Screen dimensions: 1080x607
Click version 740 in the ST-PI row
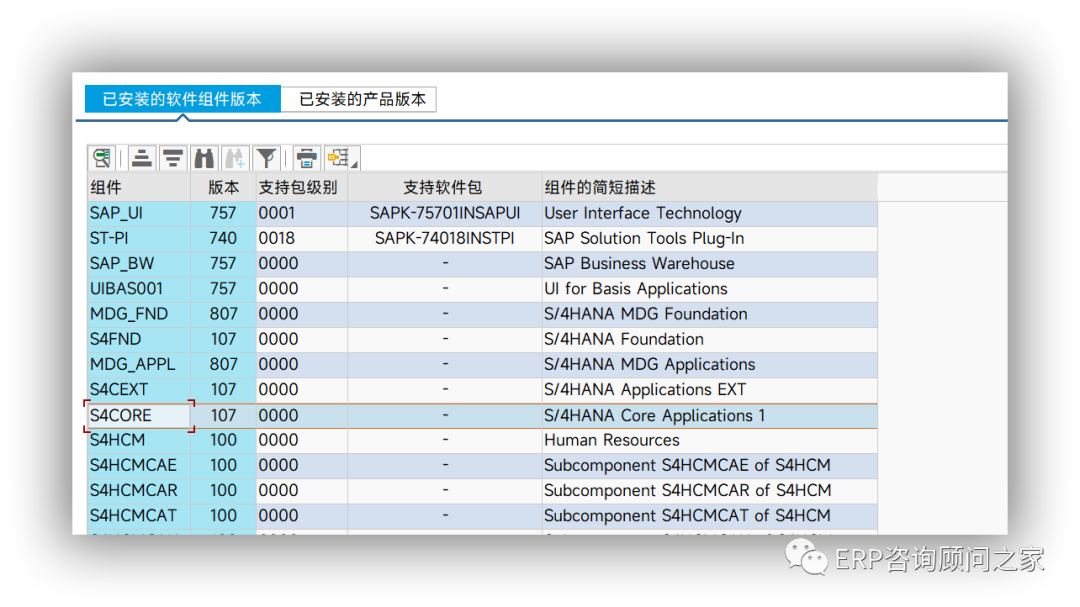point(223,238)
